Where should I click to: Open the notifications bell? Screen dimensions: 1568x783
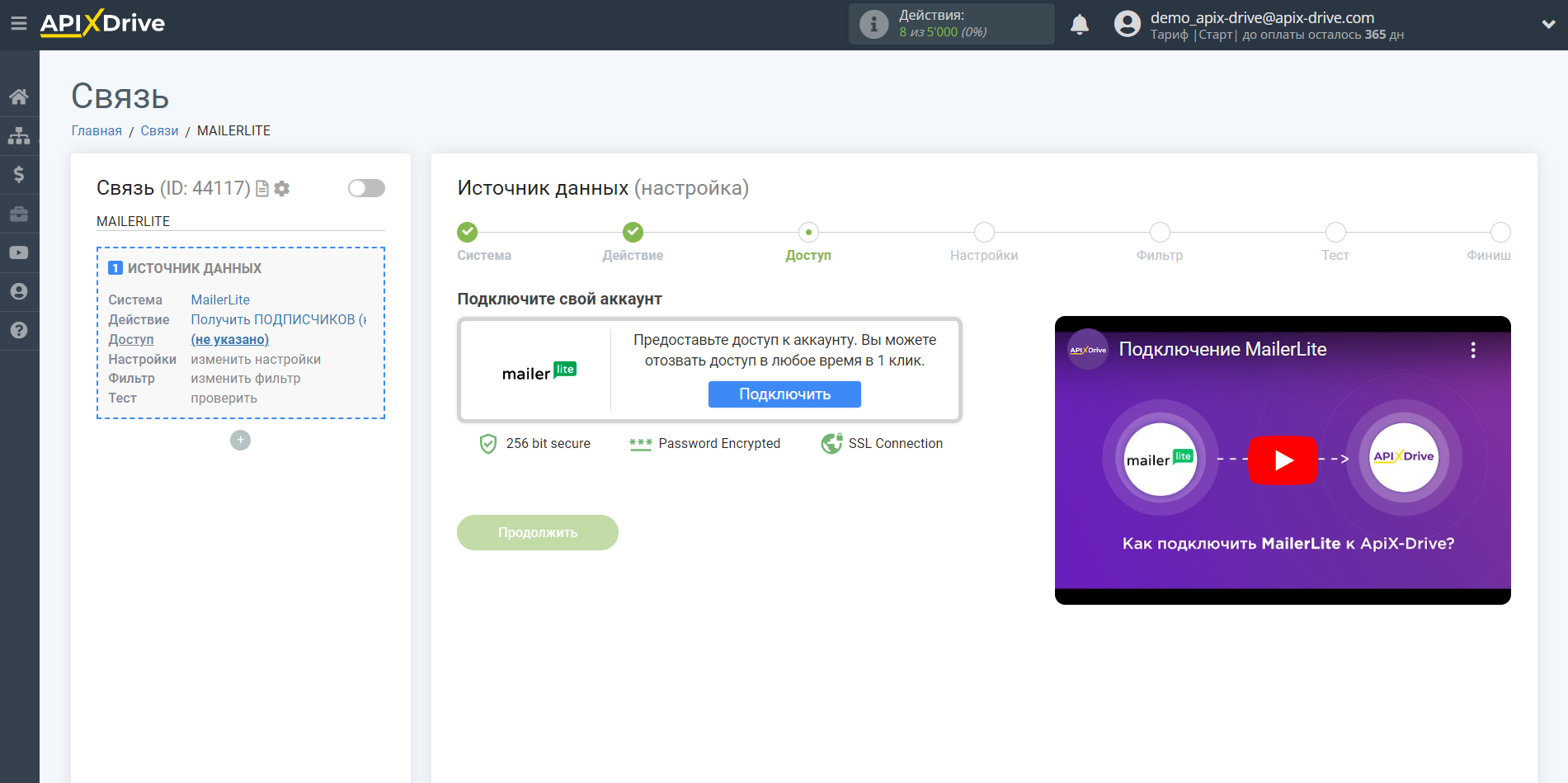(1080, 25)
